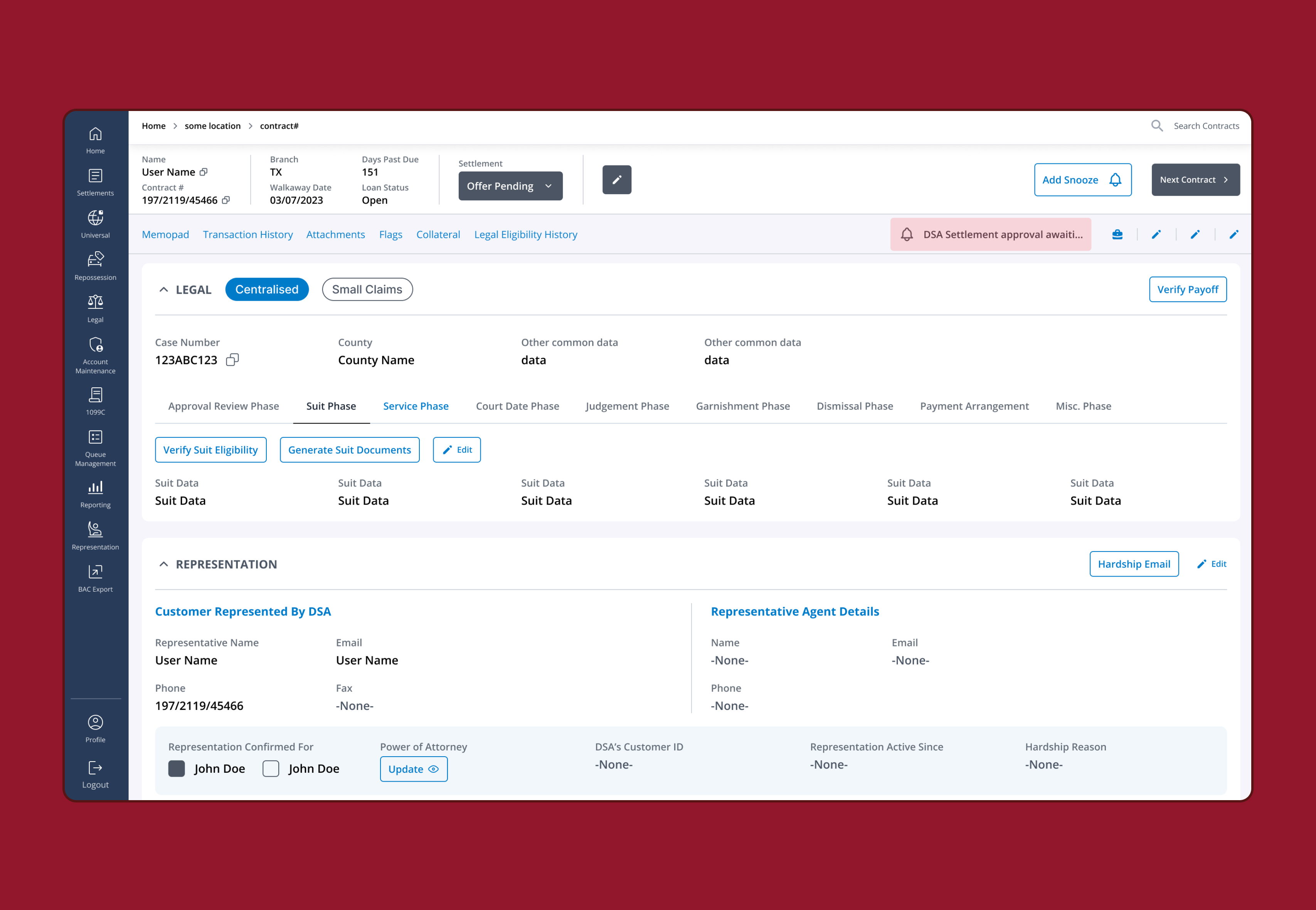Uncheck the filled John Doe checkbox
The width and height of the screenshot is (1316, 910).
(x=177, y=769)
